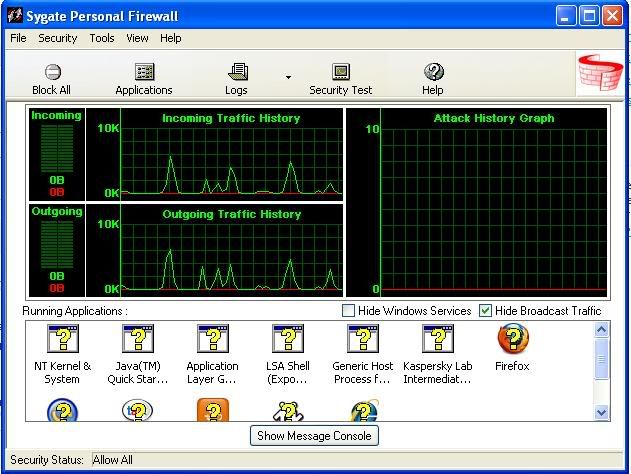Select the NT Kernel & System application icon
The image size is (631, 474).
pyautogui.click(x=63, y=339)
